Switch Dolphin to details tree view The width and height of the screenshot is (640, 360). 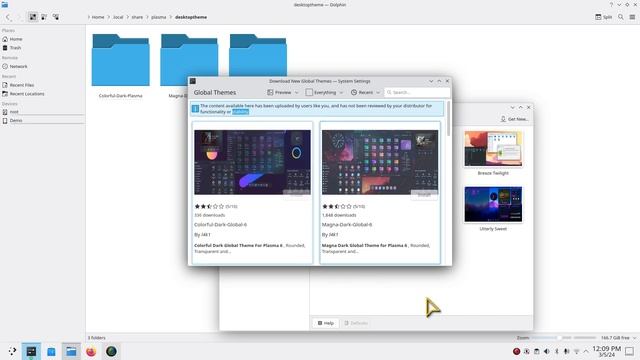56,17
